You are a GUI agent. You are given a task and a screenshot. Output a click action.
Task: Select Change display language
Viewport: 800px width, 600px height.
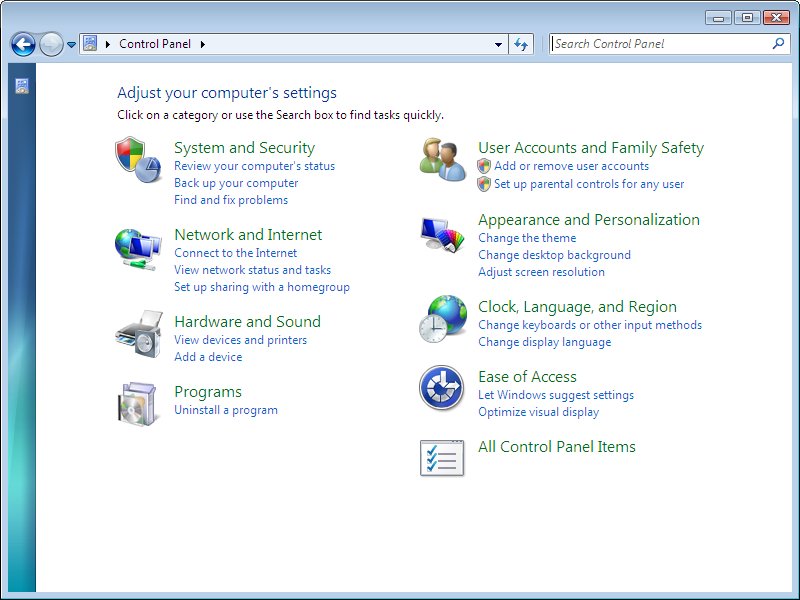(x=544, y=342)
